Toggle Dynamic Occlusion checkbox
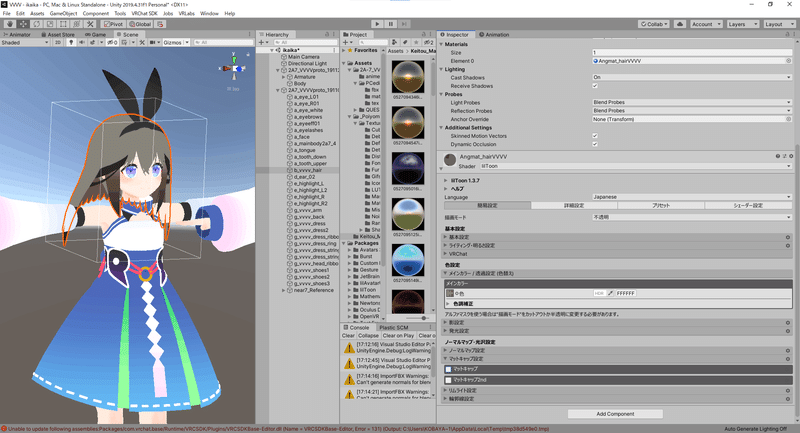Image resolution: width=800 pixels, height=433 pixels. tap(595, 144)
